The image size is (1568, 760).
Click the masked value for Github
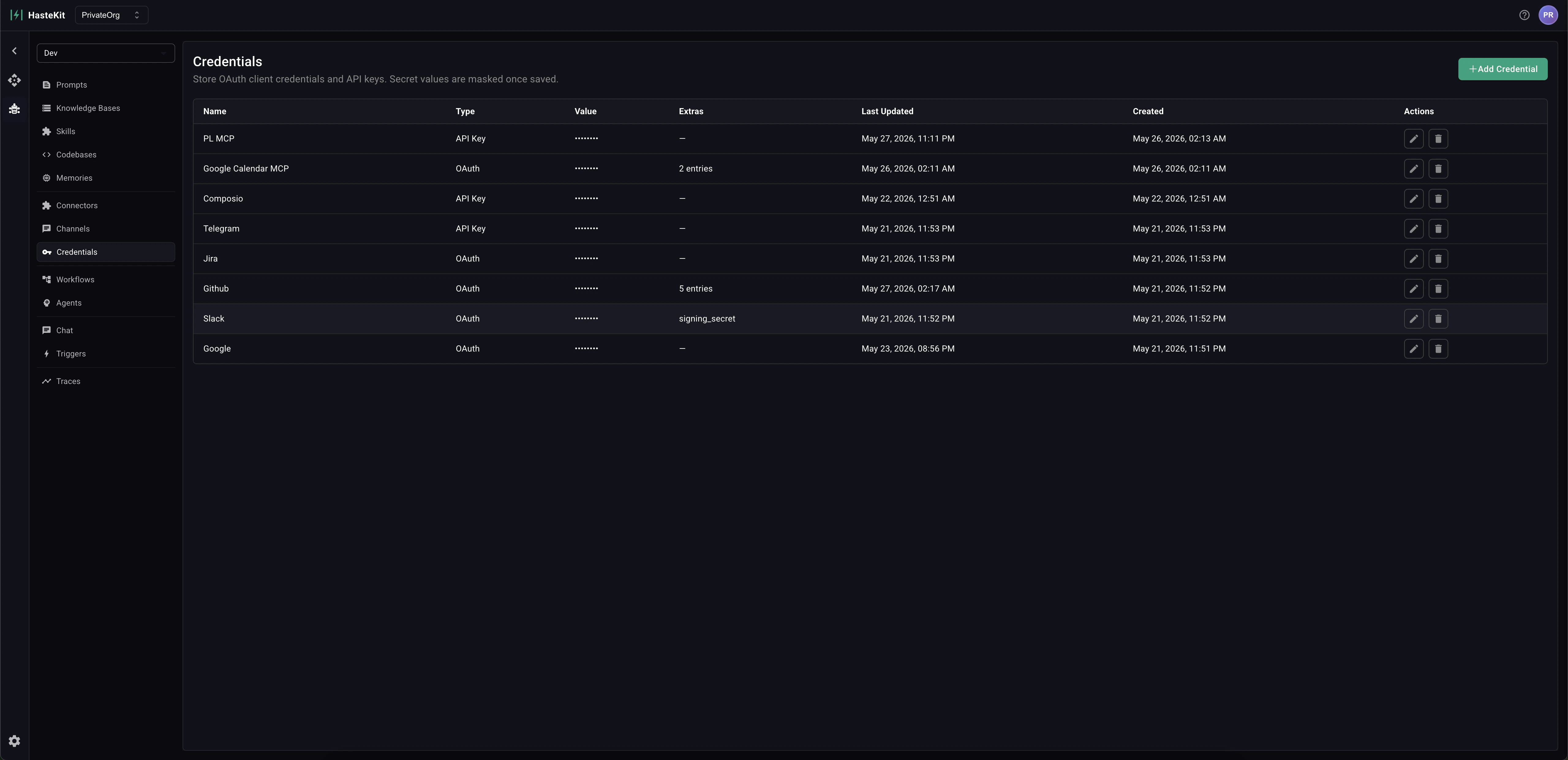[586, 288]
